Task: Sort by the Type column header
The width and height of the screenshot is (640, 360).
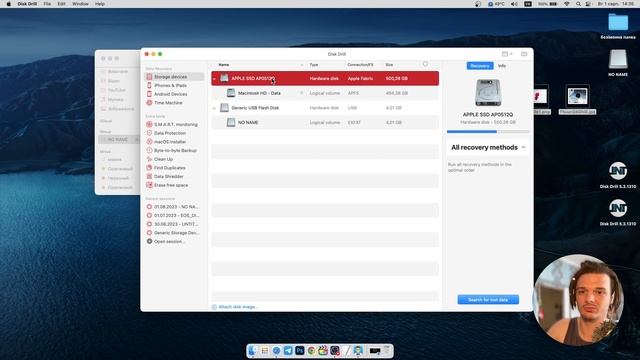Action: click(x=313, y=65)
